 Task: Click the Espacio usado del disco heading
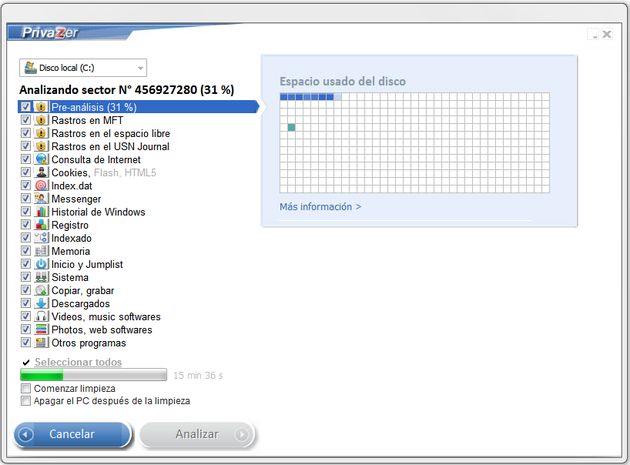pos(343,81)
